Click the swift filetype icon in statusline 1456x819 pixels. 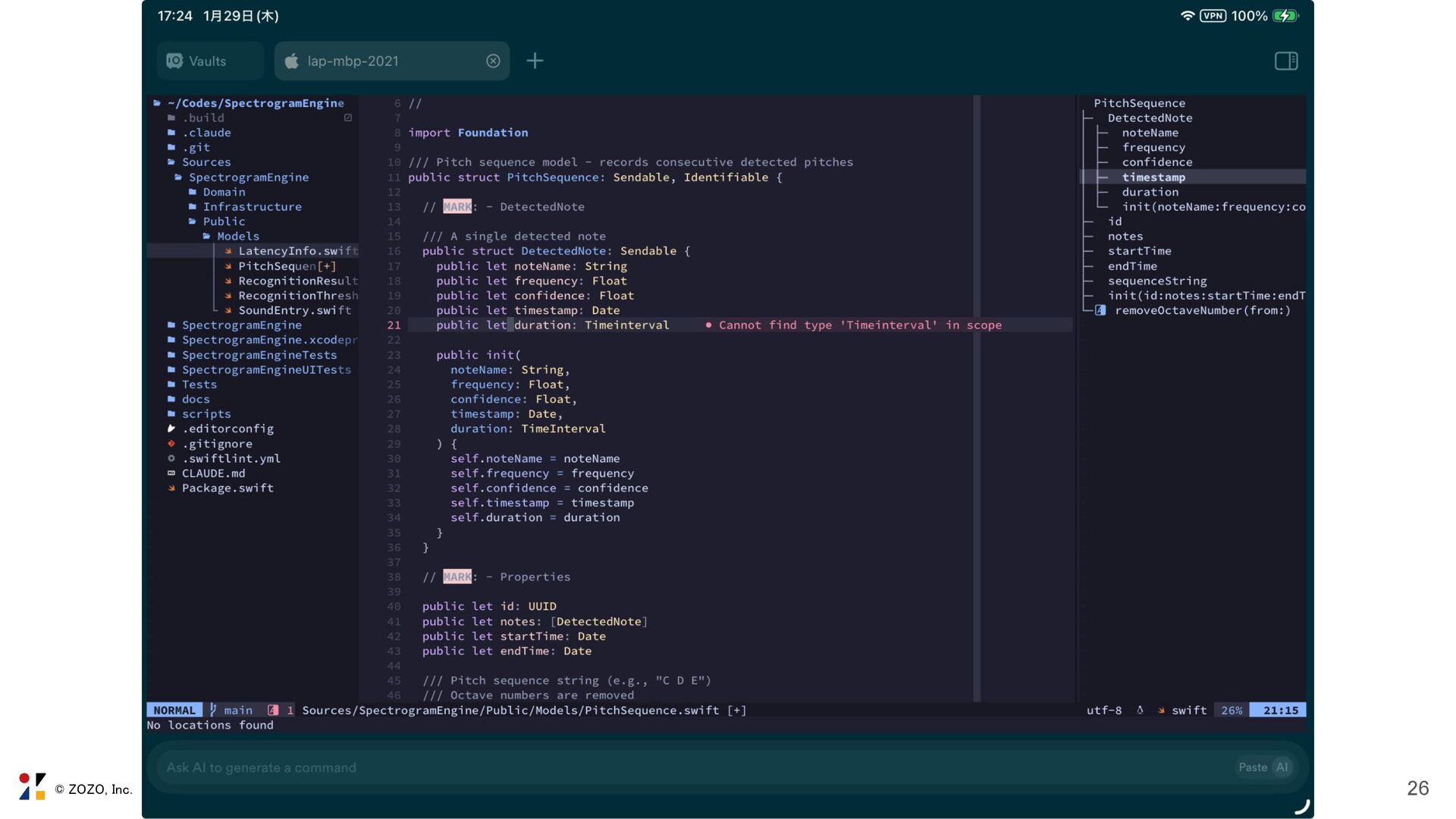(1161, 711)
